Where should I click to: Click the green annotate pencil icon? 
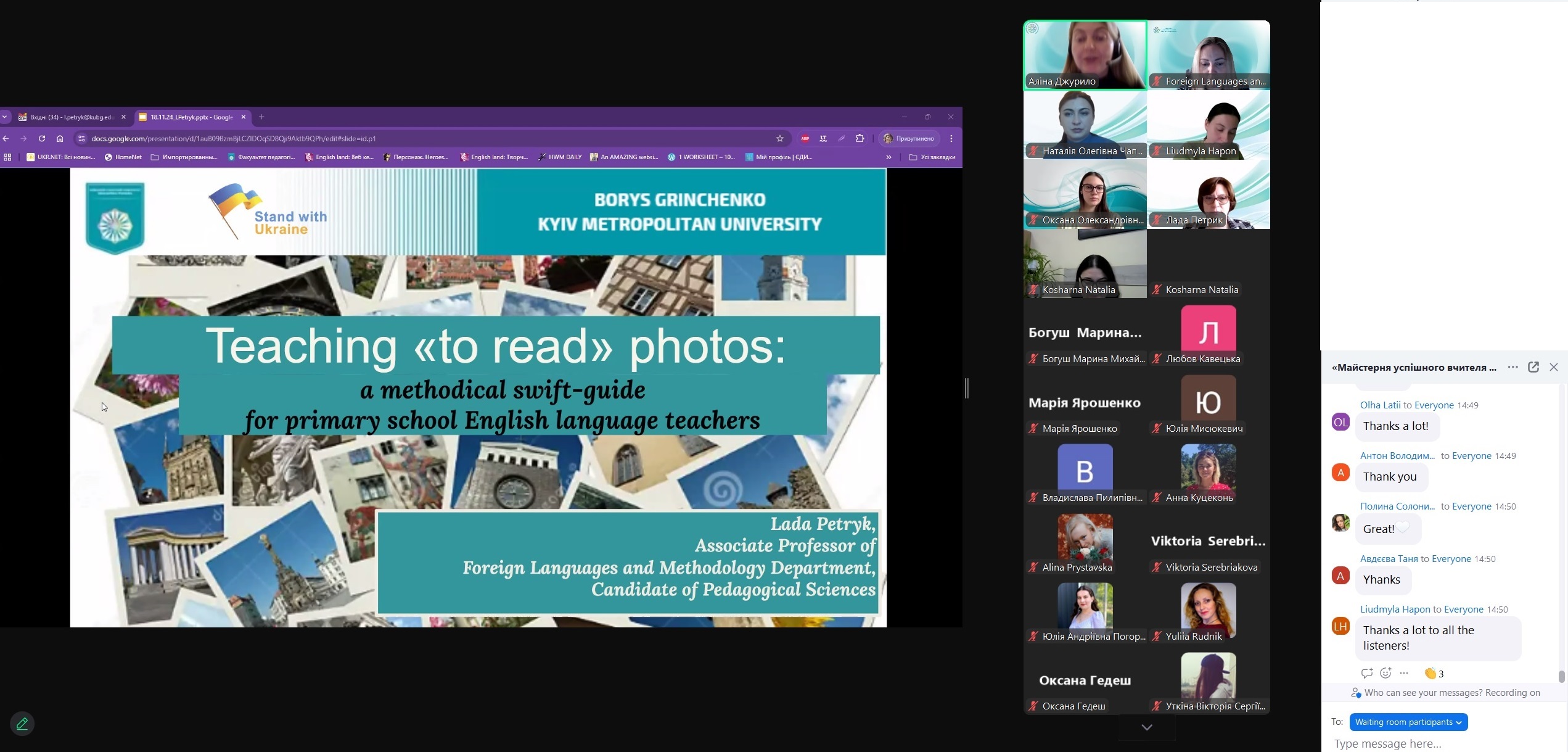pos(22,724)
